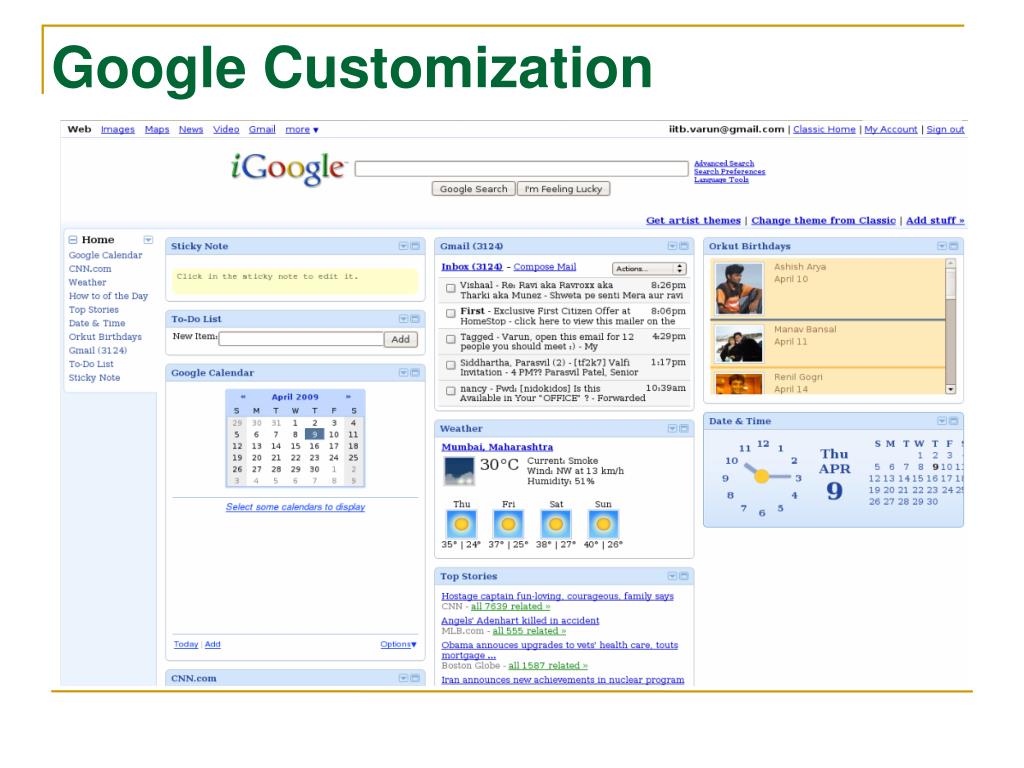
Task: Click Get artist themes link
Action: pos(694,220)
